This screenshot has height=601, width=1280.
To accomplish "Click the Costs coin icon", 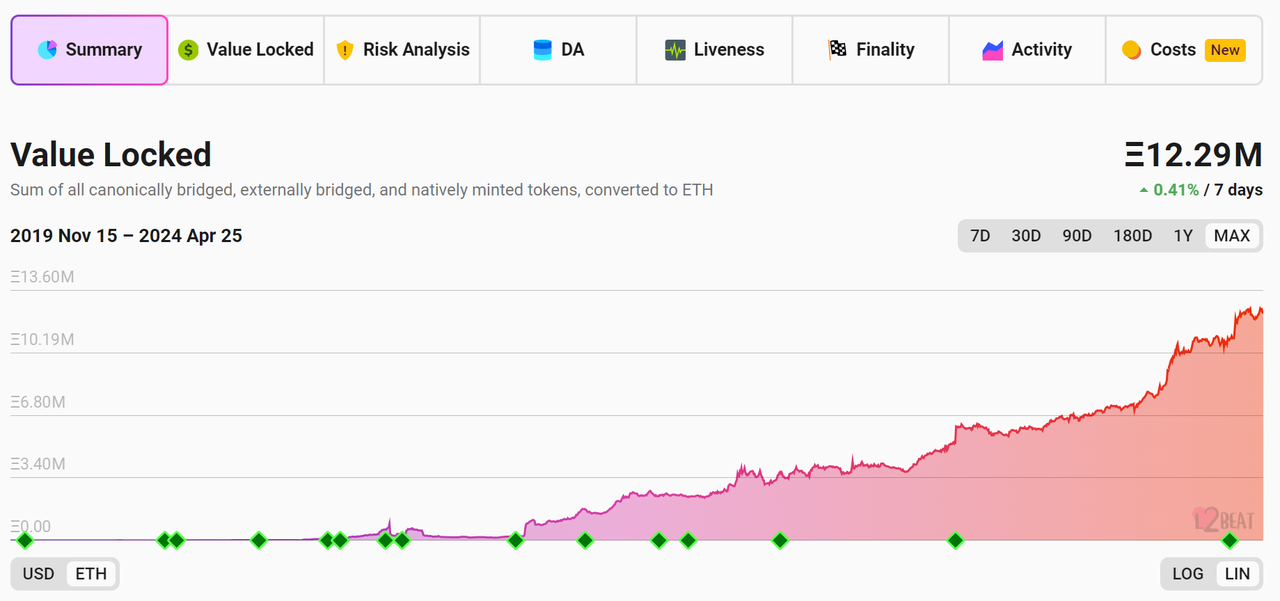I will pyautogui.click(x=1131, y=50).
